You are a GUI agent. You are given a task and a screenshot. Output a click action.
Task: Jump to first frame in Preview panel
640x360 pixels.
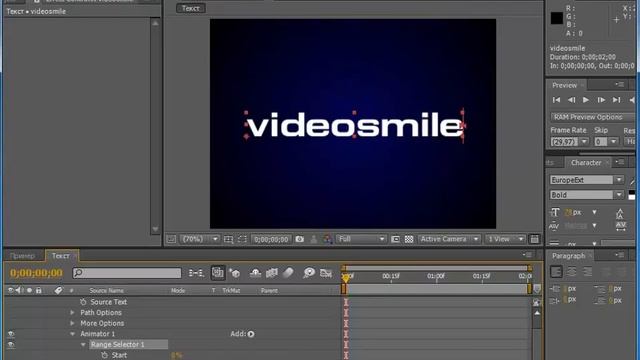coord(556,100)
